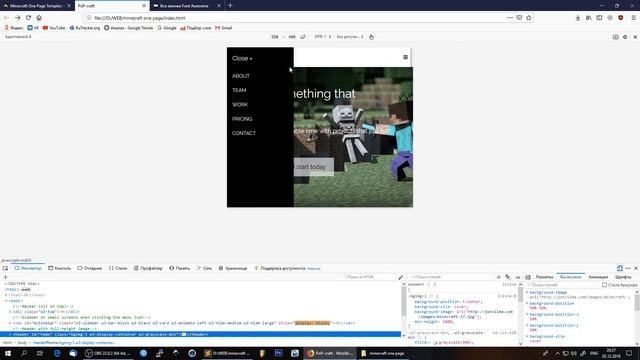640x360 pixels.
Task: Toggle the devtools dock side icon
Action: tap(620, 268)
